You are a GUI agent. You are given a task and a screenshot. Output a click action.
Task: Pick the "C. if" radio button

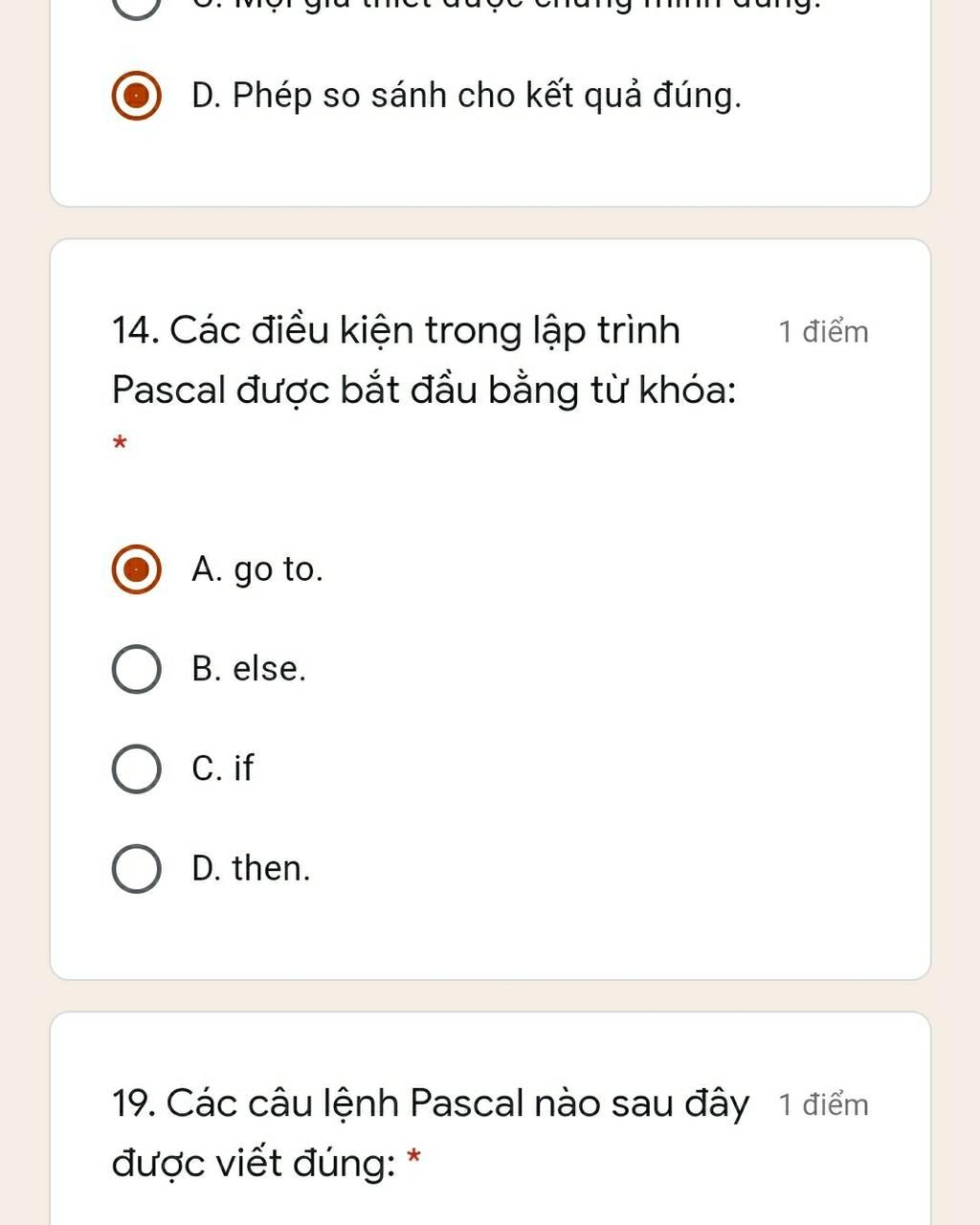(x=136, y=768)
